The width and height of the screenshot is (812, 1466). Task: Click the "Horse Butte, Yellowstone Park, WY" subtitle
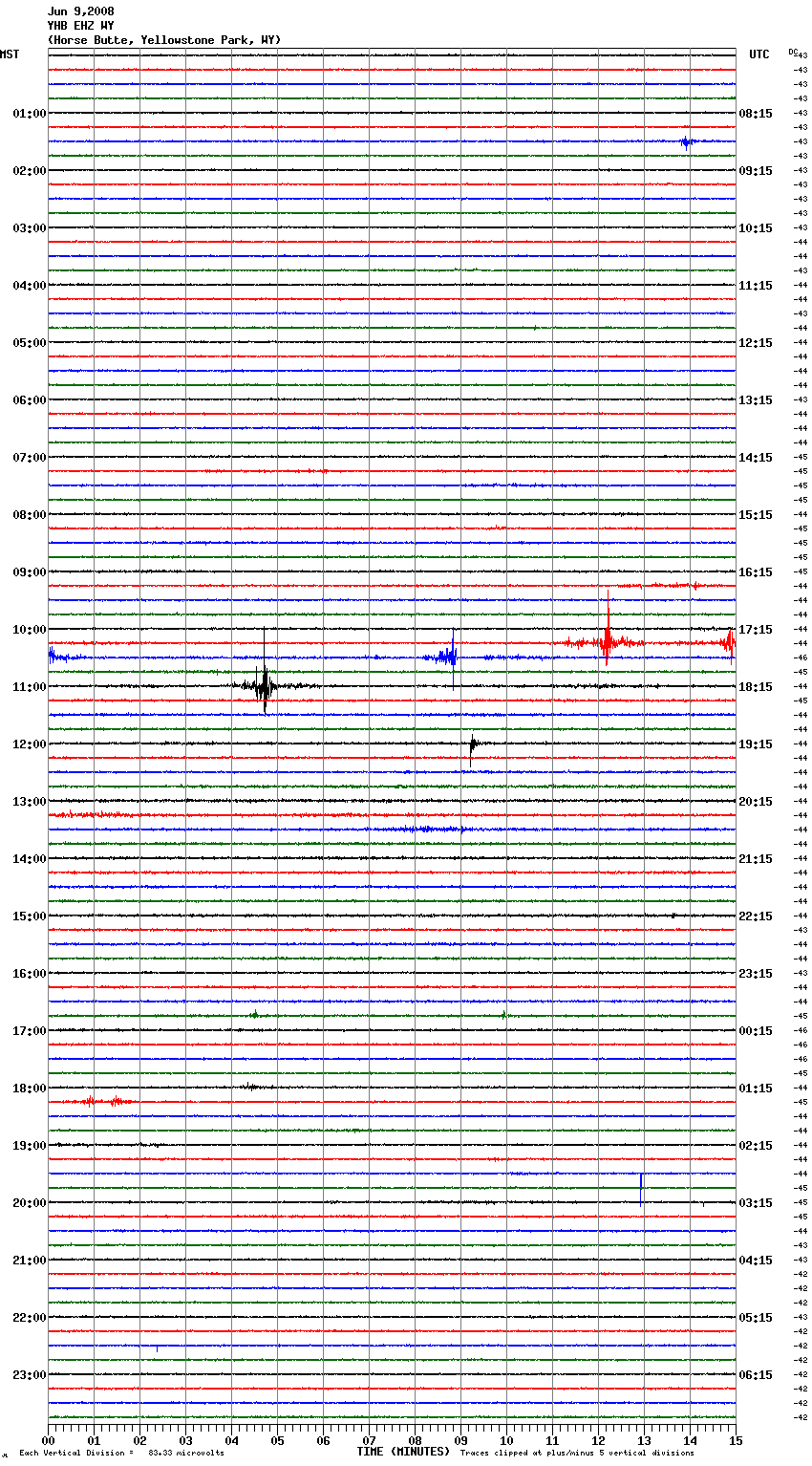click(164, 40)
